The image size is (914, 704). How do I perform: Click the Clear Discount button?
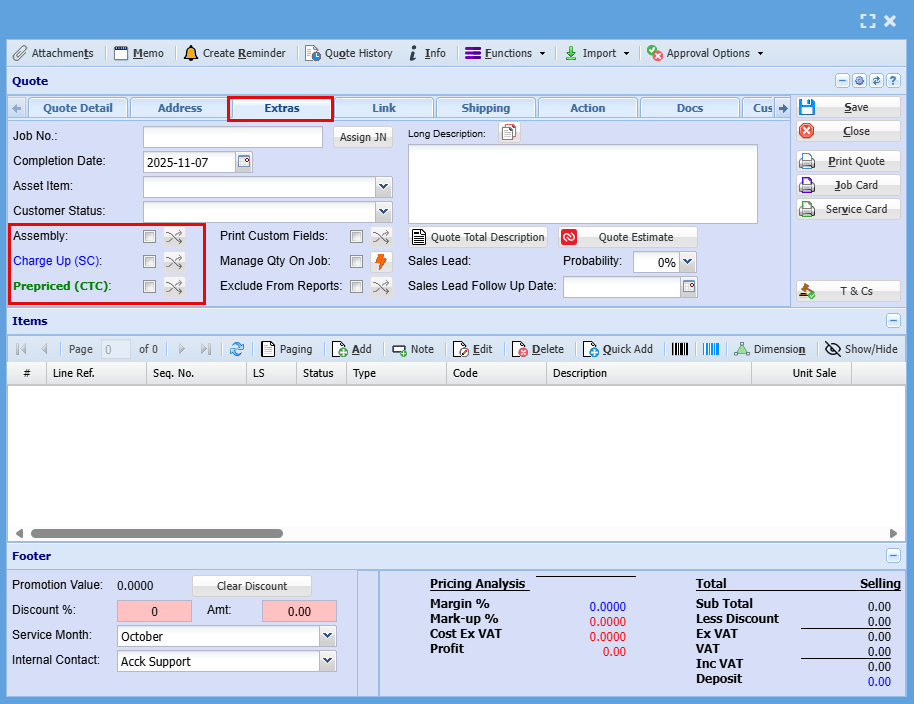[x=251, y=586]
